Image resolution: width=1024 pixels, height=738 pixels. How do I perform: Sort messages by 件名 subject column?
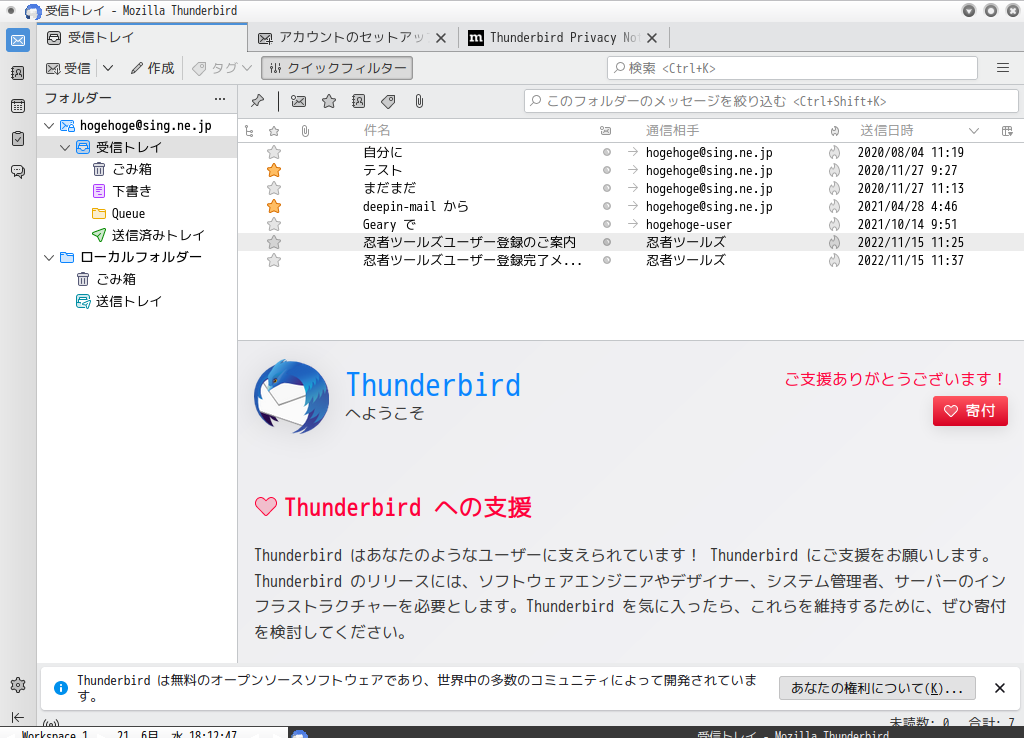(x=377, y=131)
